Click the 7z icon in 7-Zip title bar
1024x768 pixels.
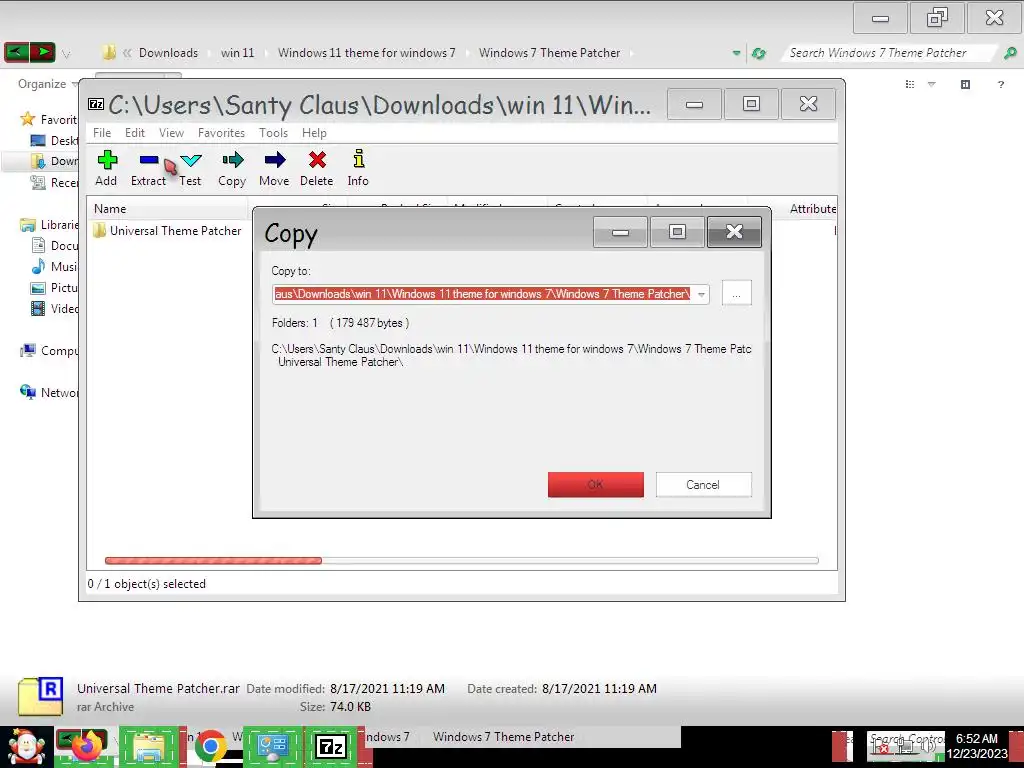pyautogui.click(x=96, y=104)
